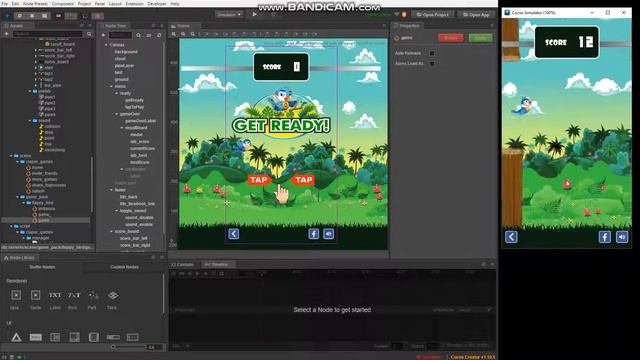Select the Sprite node icon in Node Library
The height and width of the screenshot is (360, 640).
tap(36, 295)
